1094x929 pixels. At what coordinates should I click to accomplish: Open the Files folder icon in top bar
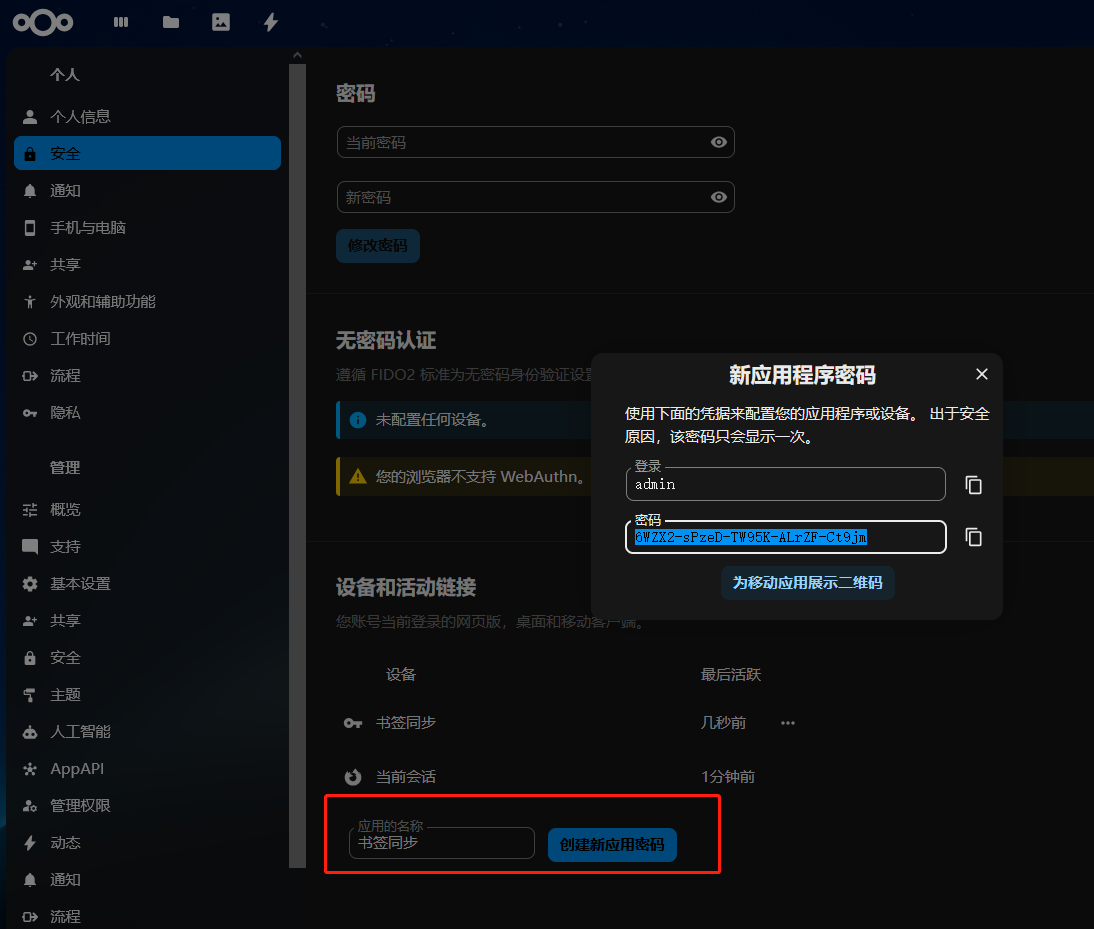click(171, 22)
